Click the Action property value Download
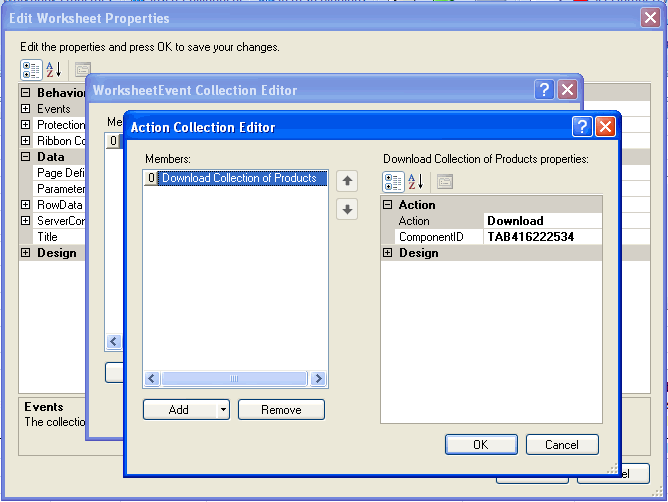The image size is (668, 502). click(x=542, y=221)
